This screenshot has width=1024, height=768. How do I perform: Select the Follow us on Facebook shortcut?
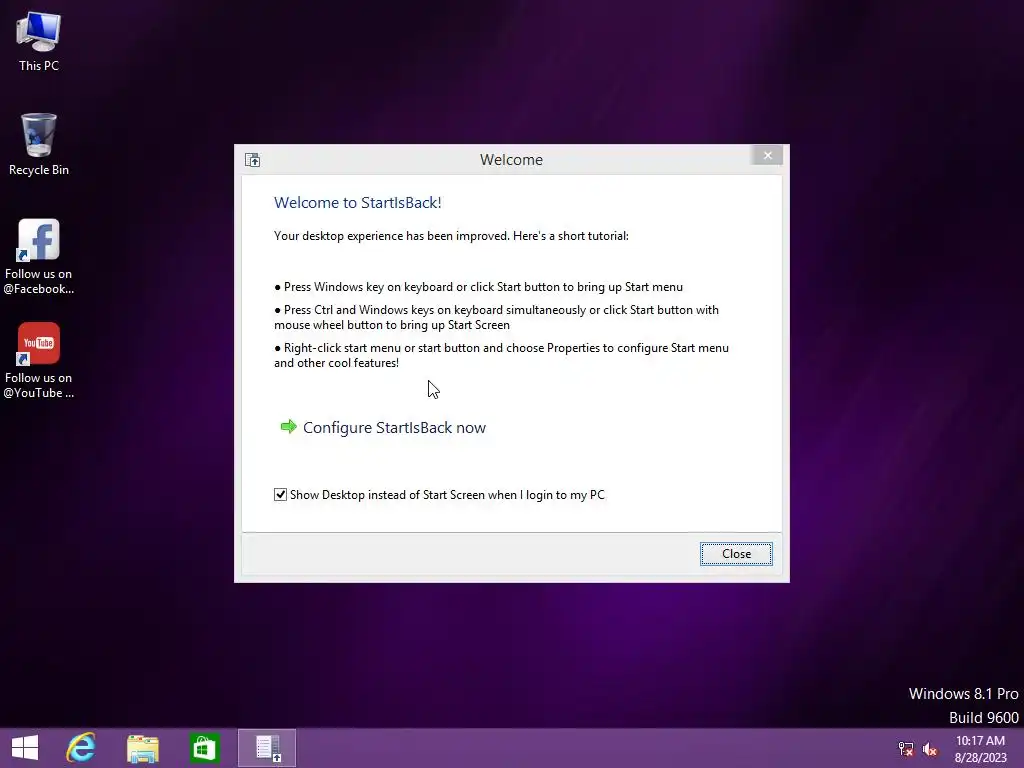click(39, 256)
